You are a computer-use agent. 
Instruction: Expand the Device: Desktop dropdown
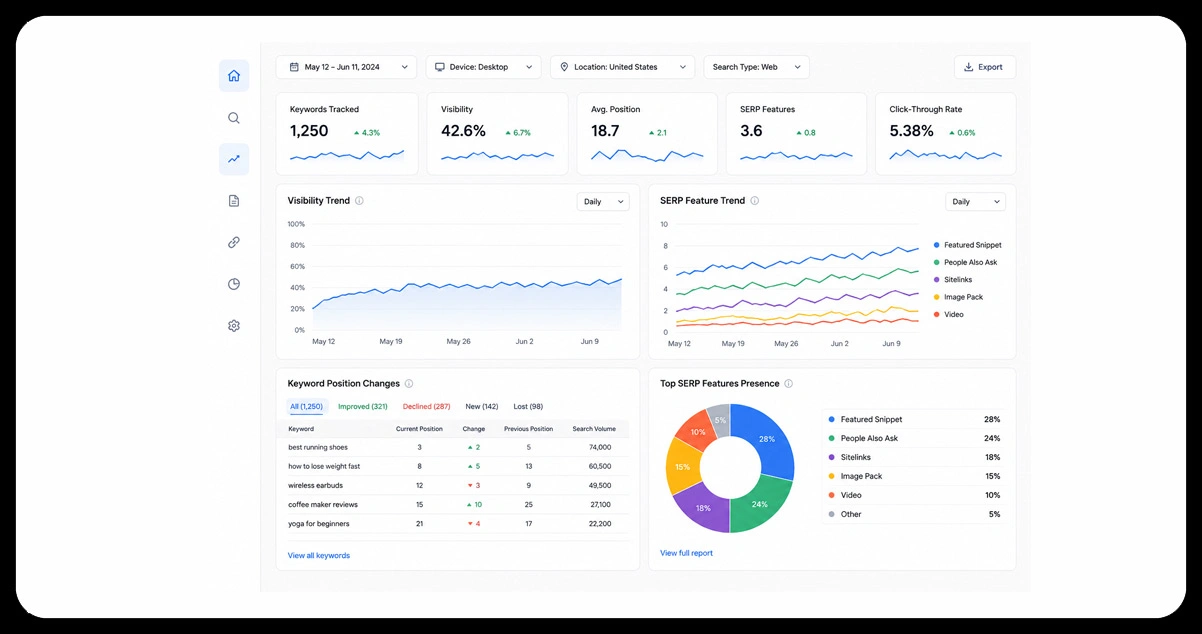tap(483, 67)
